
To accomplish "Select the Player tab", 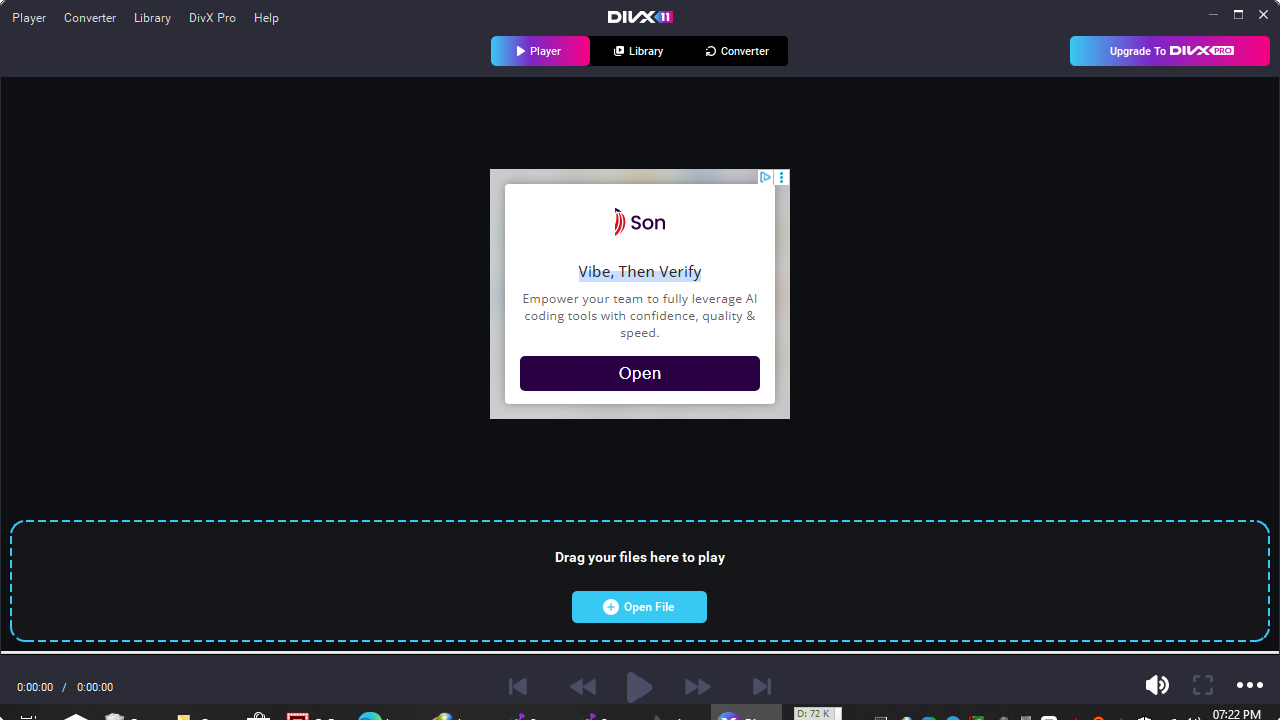I will point(540,51).
